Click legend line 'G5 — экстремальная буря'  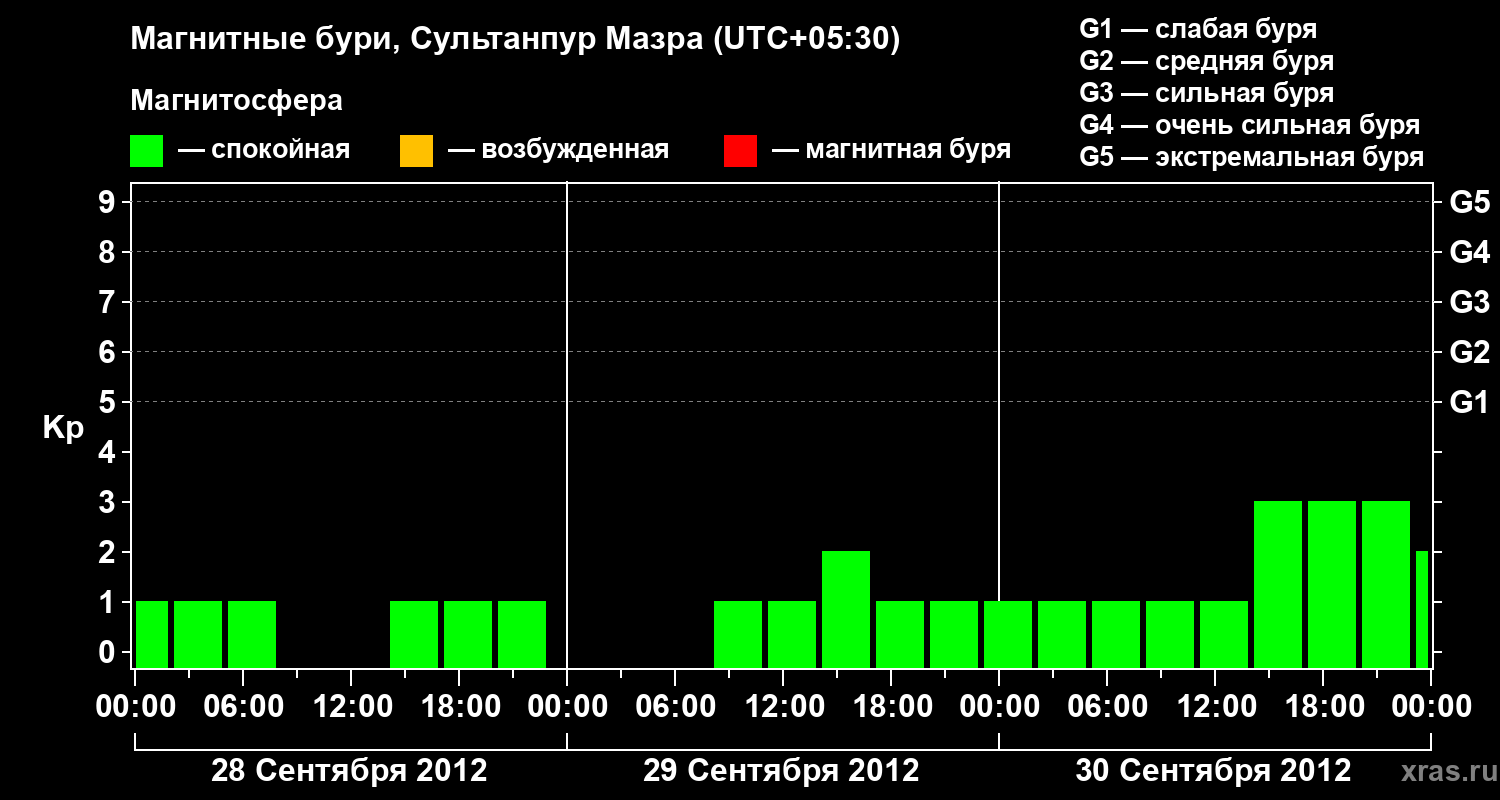(1252, 157)
